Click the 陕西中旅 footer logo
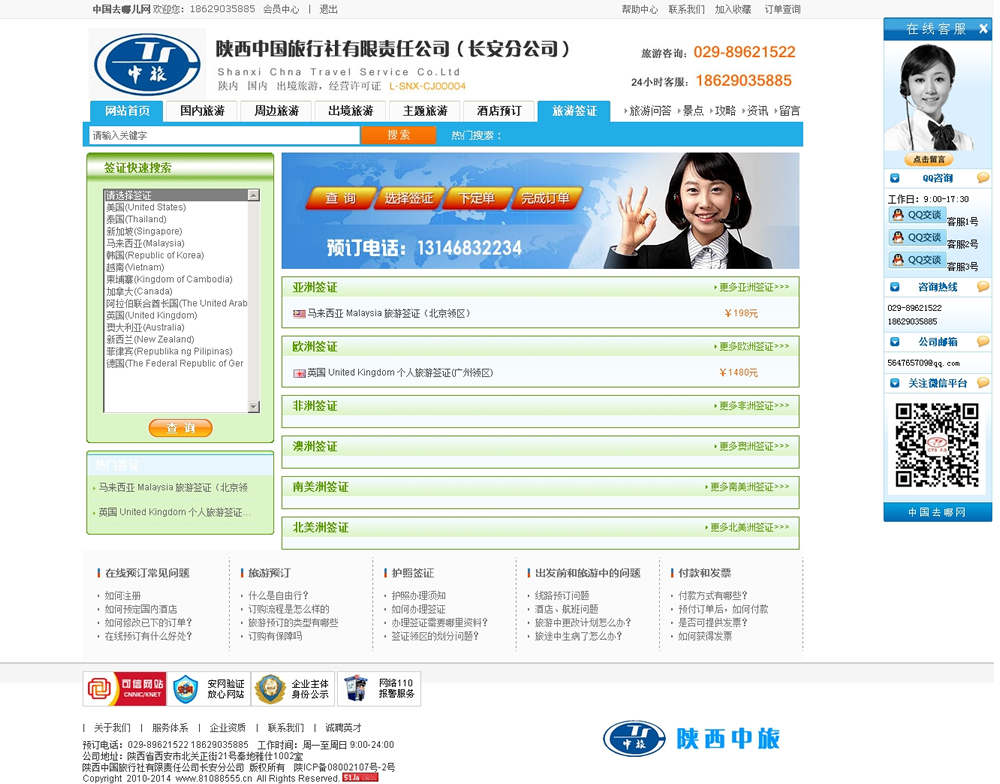The width and height of the screenshot is (1000, 784). pyautogui.click(x=691, y=739)
